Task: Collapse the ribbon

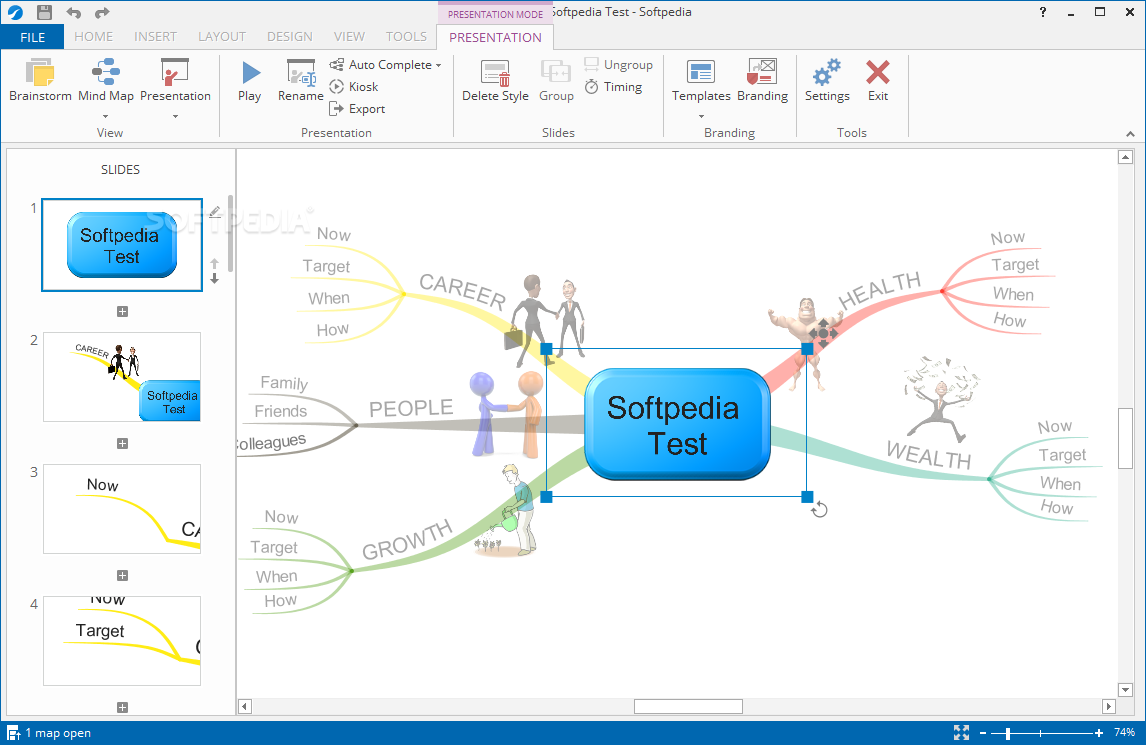Action: coord(1131,134)
